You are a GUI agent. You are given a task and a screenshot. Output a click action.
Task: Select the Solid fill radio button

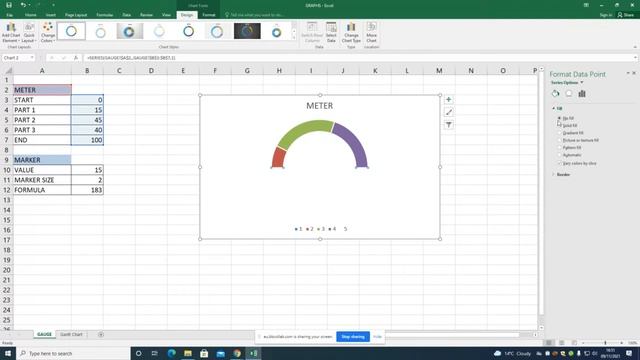[x=559, y=125]
